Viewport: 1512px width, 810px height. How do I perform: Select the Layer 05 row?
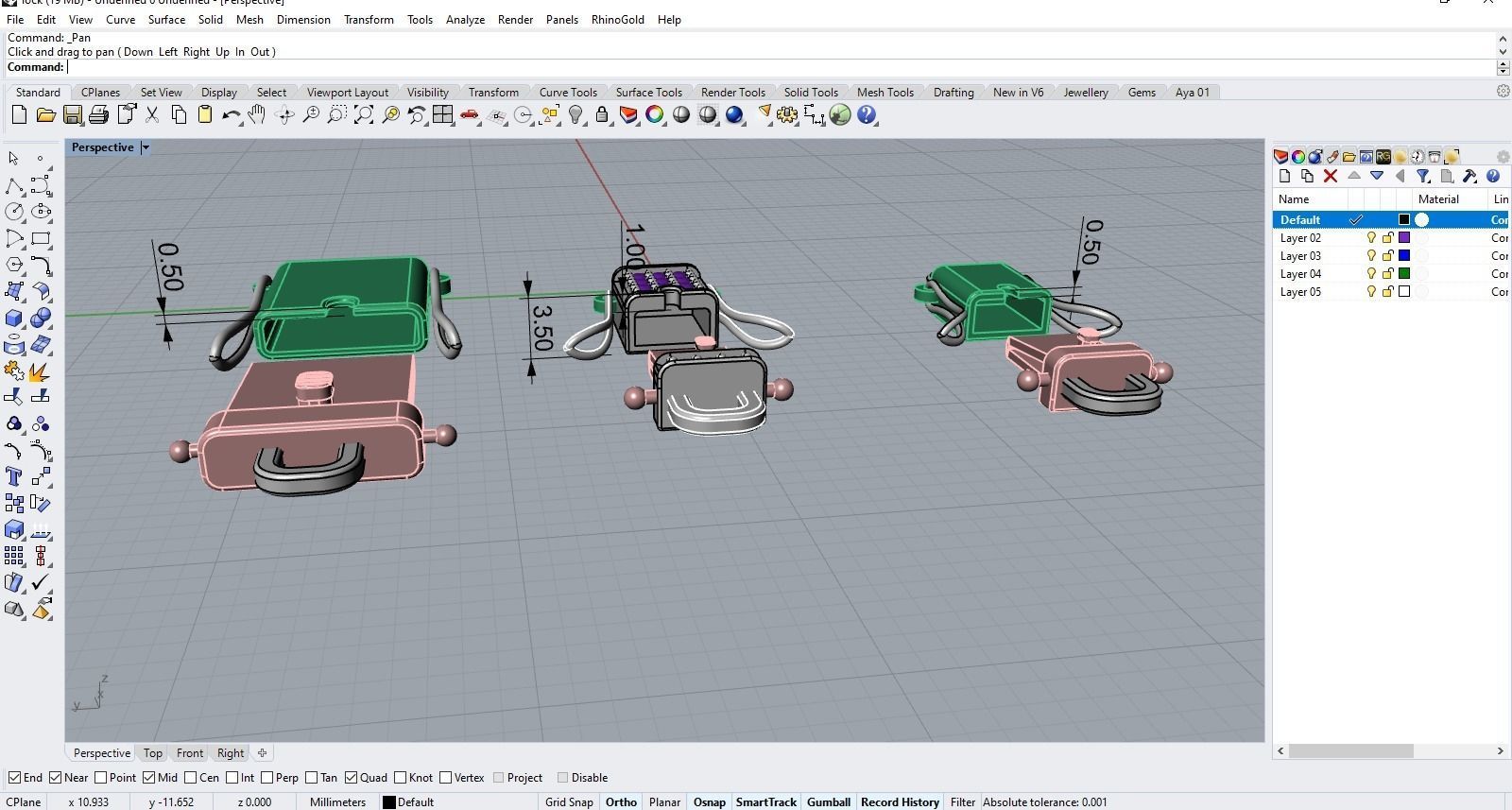click(1391, 292)
